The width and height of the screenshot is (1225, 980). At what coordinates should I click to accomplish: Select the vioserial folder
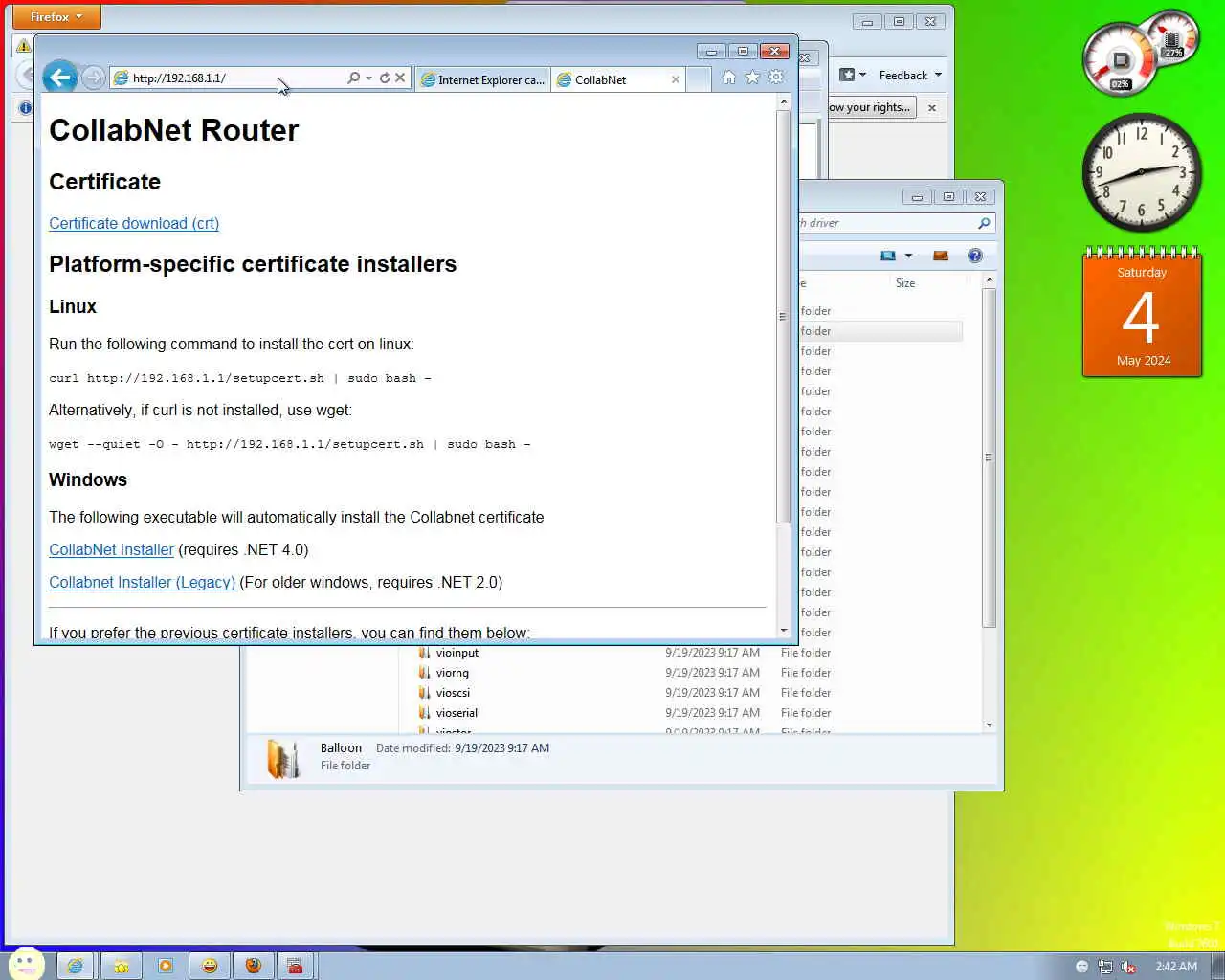pos(457,713)
